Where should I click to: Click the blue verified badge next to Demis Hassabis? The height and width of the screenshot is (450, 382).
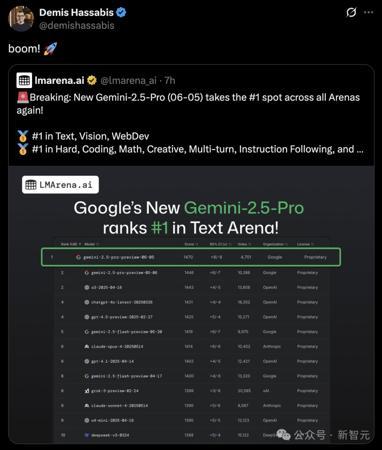click(121, 12)
